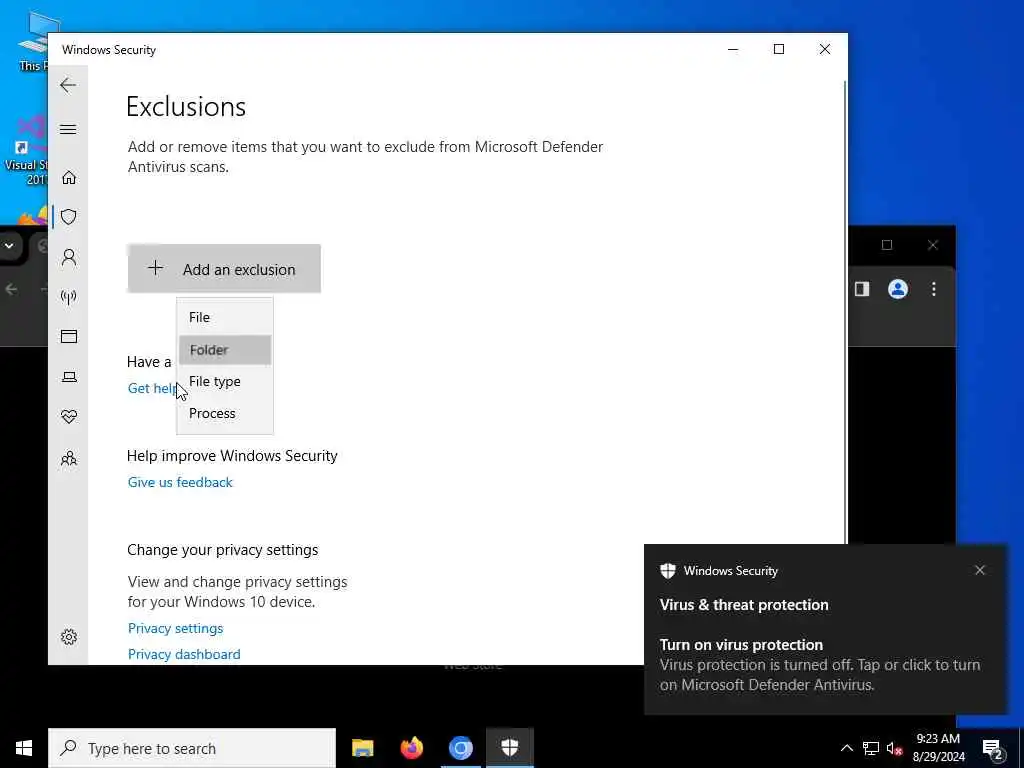Open Virus & threat protection shield icon
The image size is (1024, 768).
[x=69, y=217]
